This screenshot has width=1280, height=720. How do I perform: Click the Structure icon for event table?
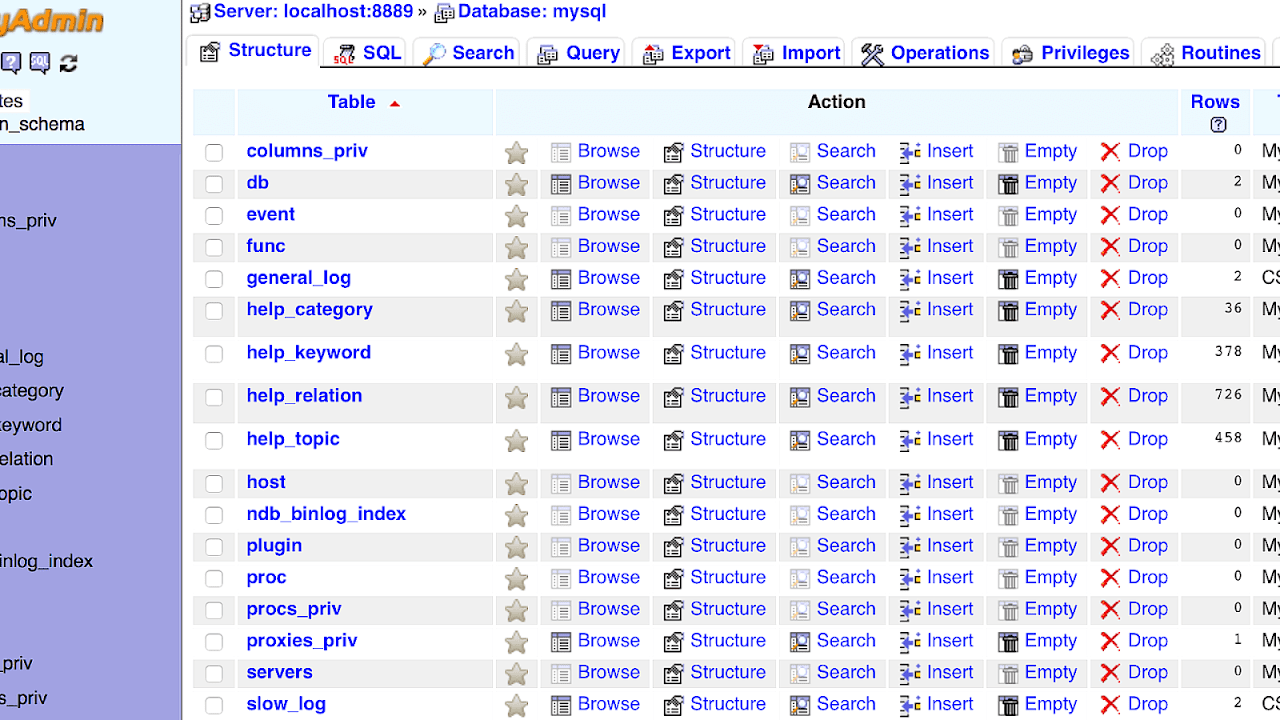(x=674, y=216)
